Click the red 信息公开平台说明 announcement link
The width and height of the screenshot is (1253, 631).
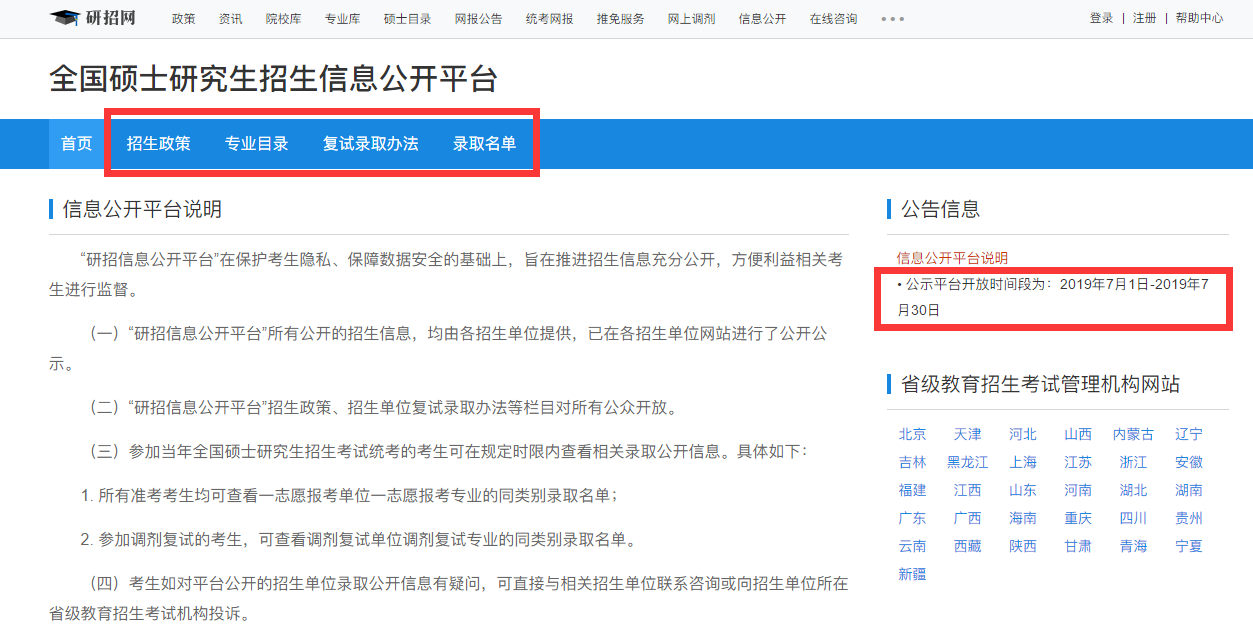(x=952, y=258)
